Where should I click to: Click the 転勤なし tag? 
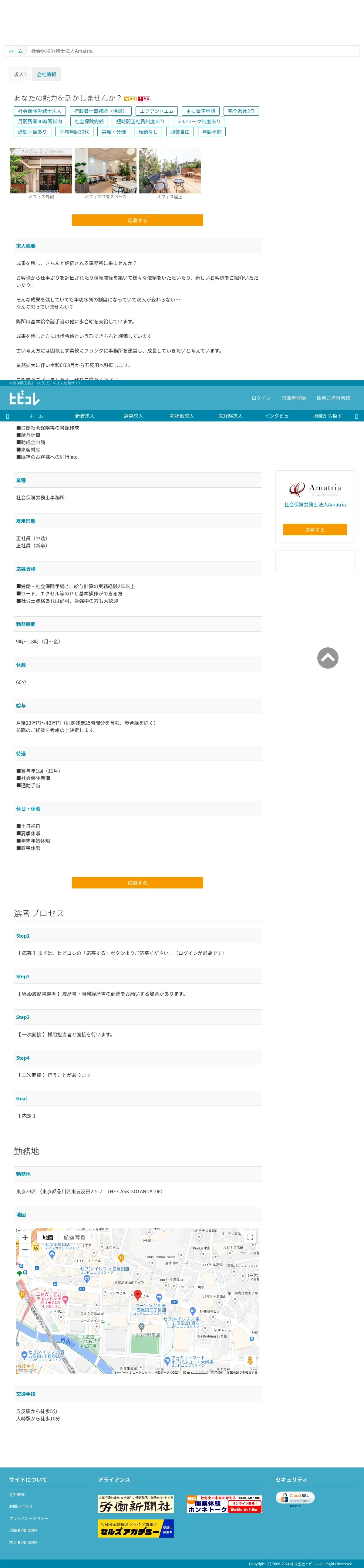[x=148, y=131]
